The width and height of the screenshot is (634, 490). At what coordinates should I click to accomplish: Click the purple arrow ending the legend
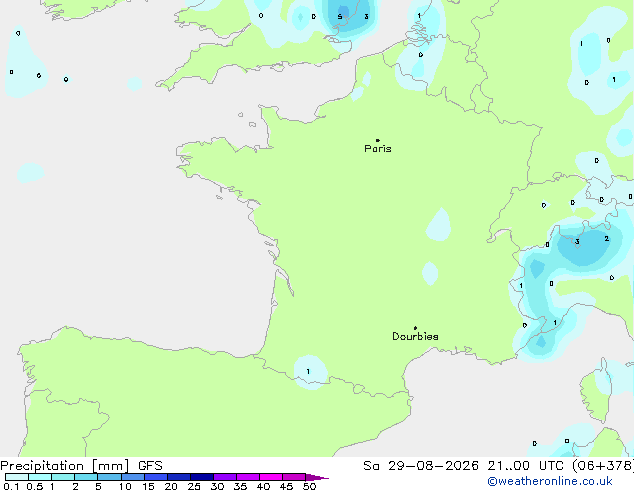[x=317, y=477]
